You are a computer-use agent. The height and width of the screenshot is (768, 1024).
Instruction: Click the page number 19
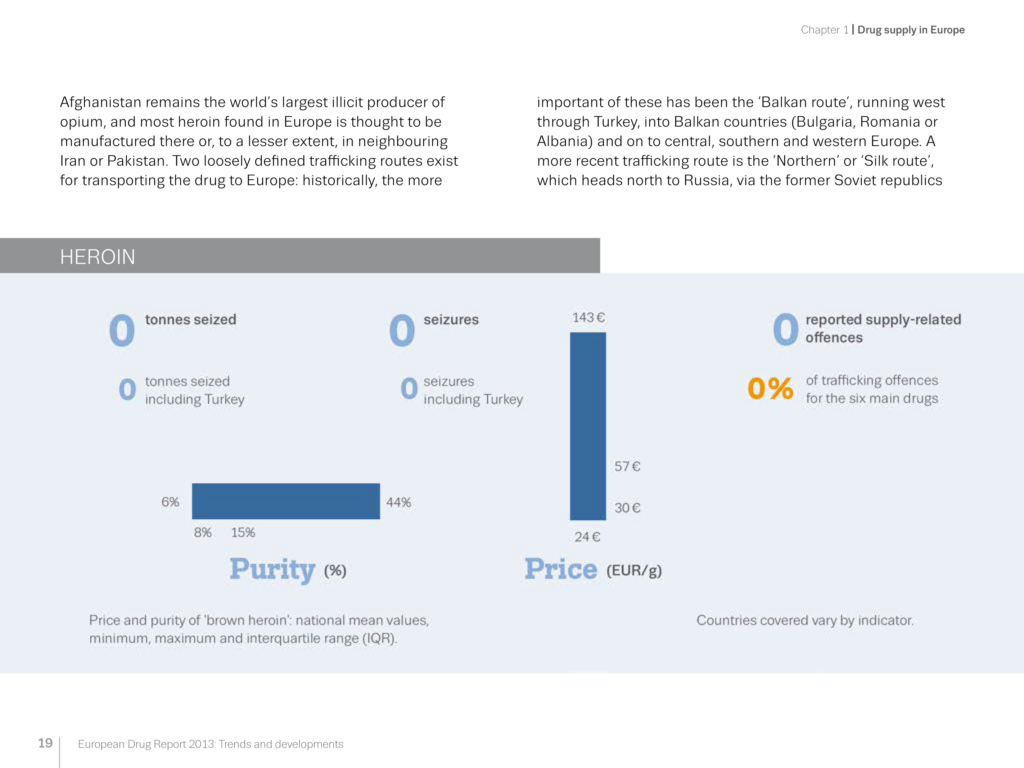[45, 743]
